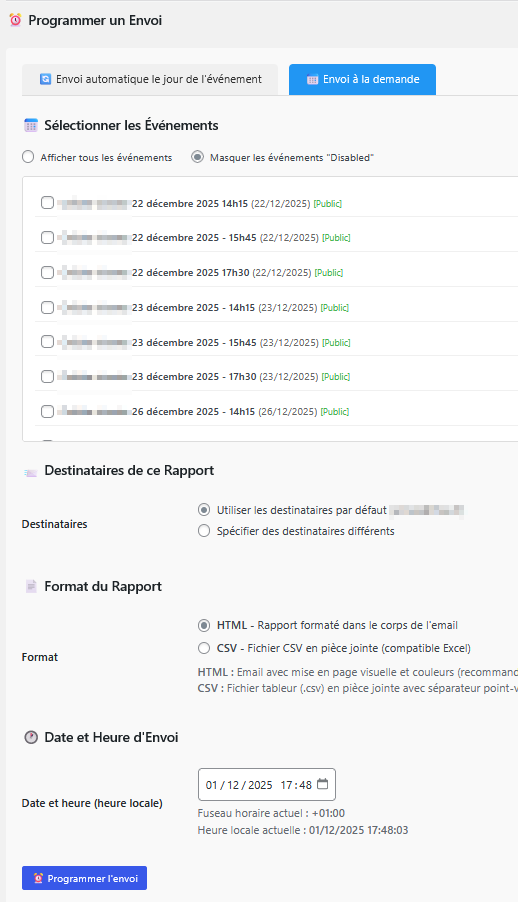The image size is (518, 902).
Task: Click the refresh icon in Envoi automatique tab
Action: pos(45,79)
